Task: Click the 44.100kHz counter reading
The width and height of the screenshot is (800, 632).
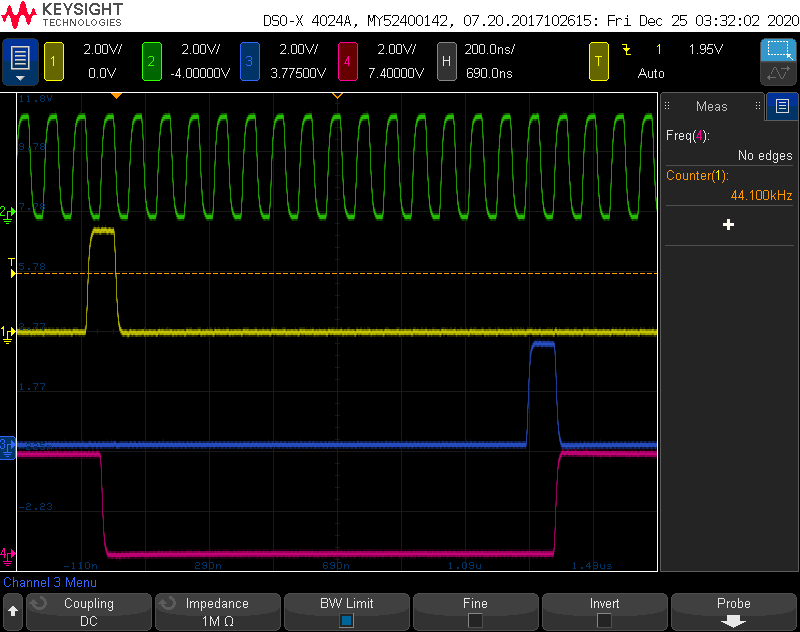Action: coord(761,195)
